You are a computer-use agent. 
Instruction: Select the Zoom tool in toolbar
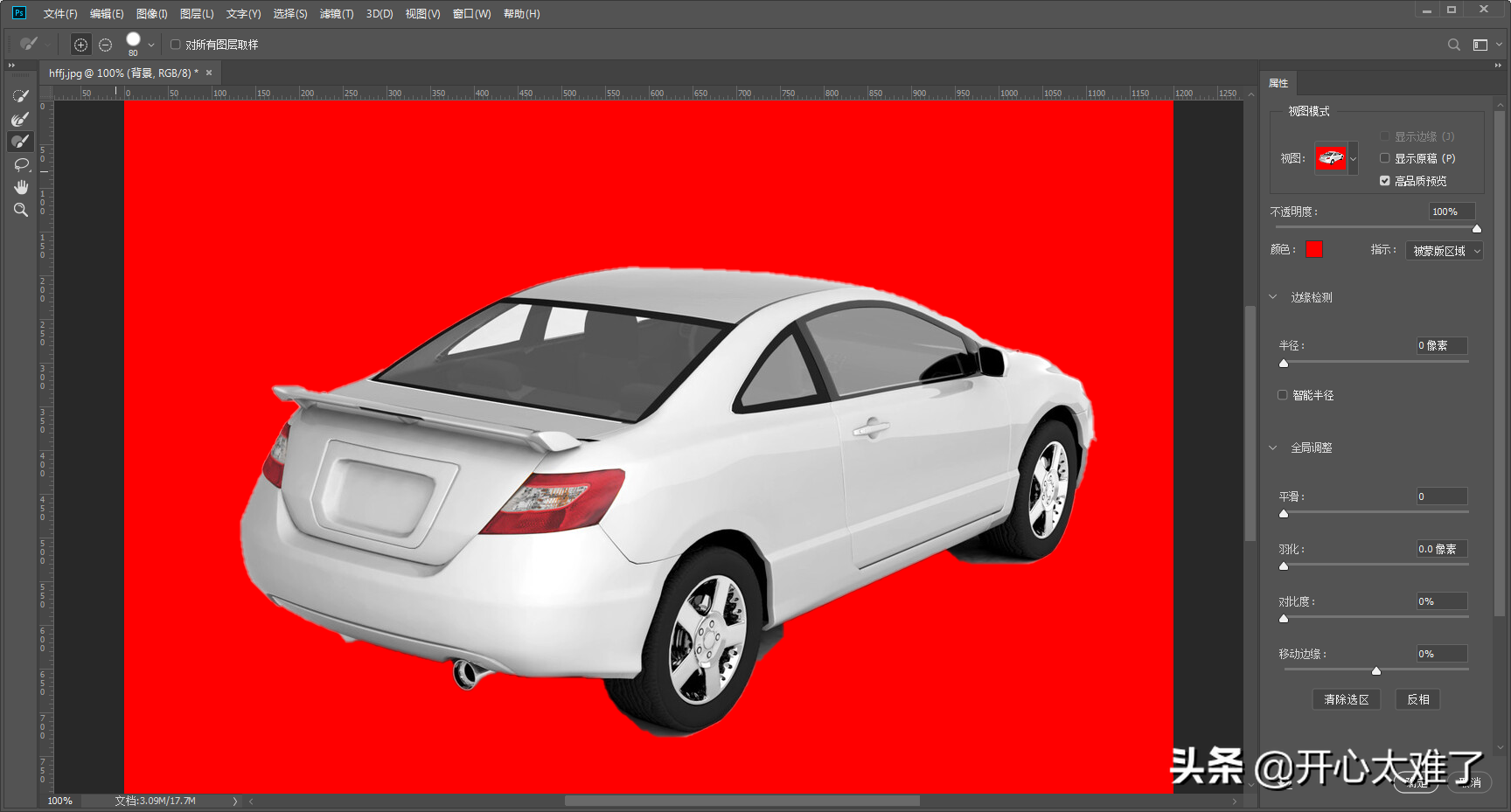(x=21, y=210)
